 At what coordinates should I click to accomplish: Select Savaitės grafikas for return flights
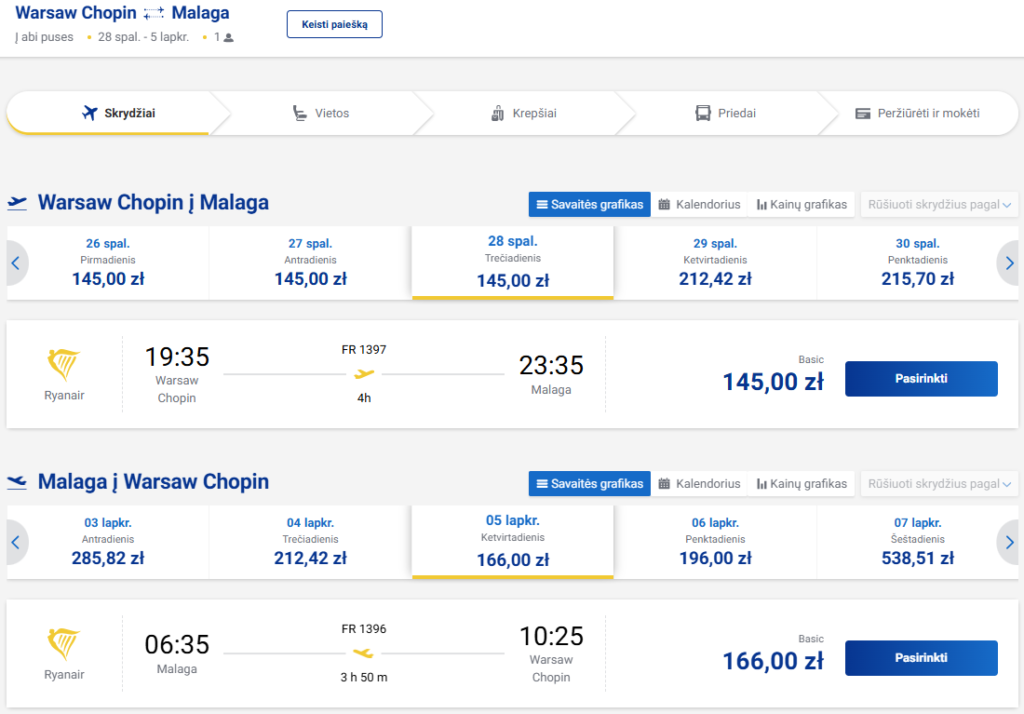(x=590, y=483)
